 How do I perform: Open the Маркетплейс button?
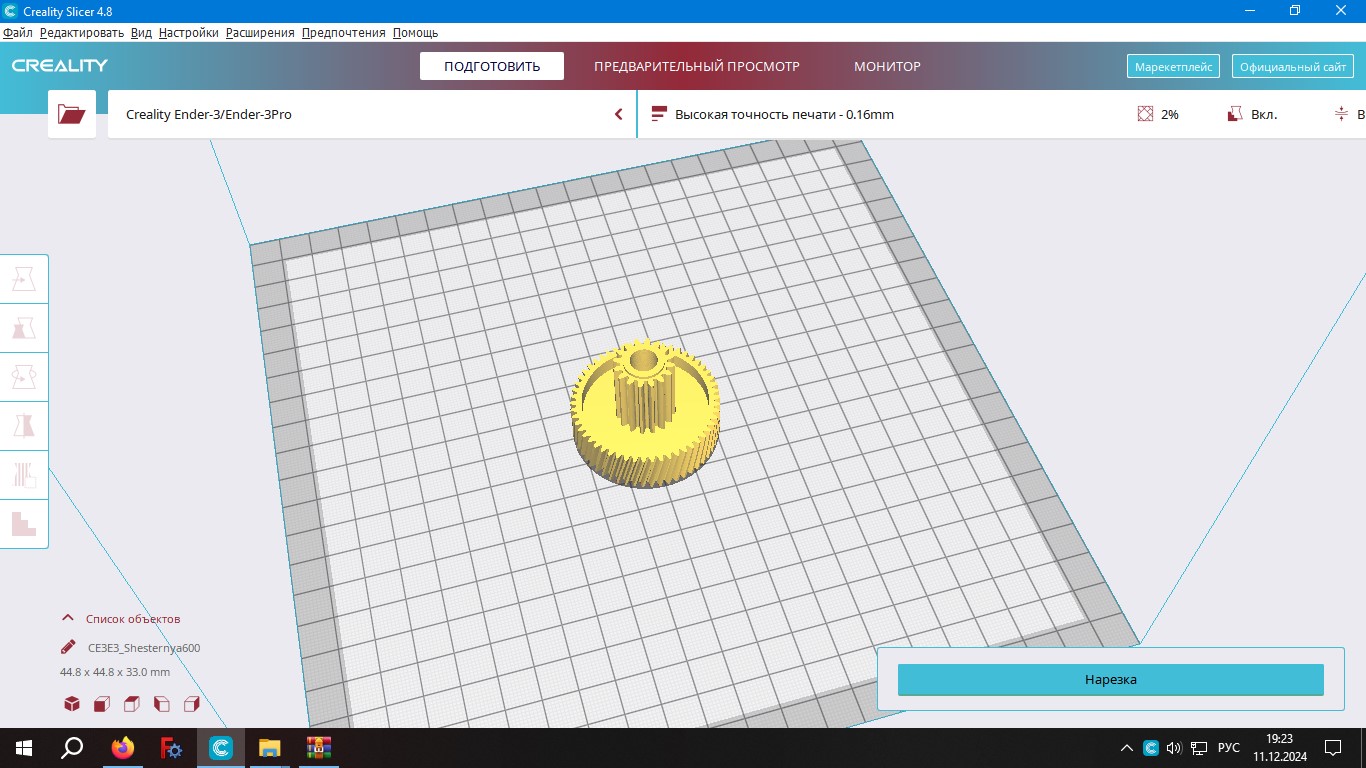pos(1174,67)
